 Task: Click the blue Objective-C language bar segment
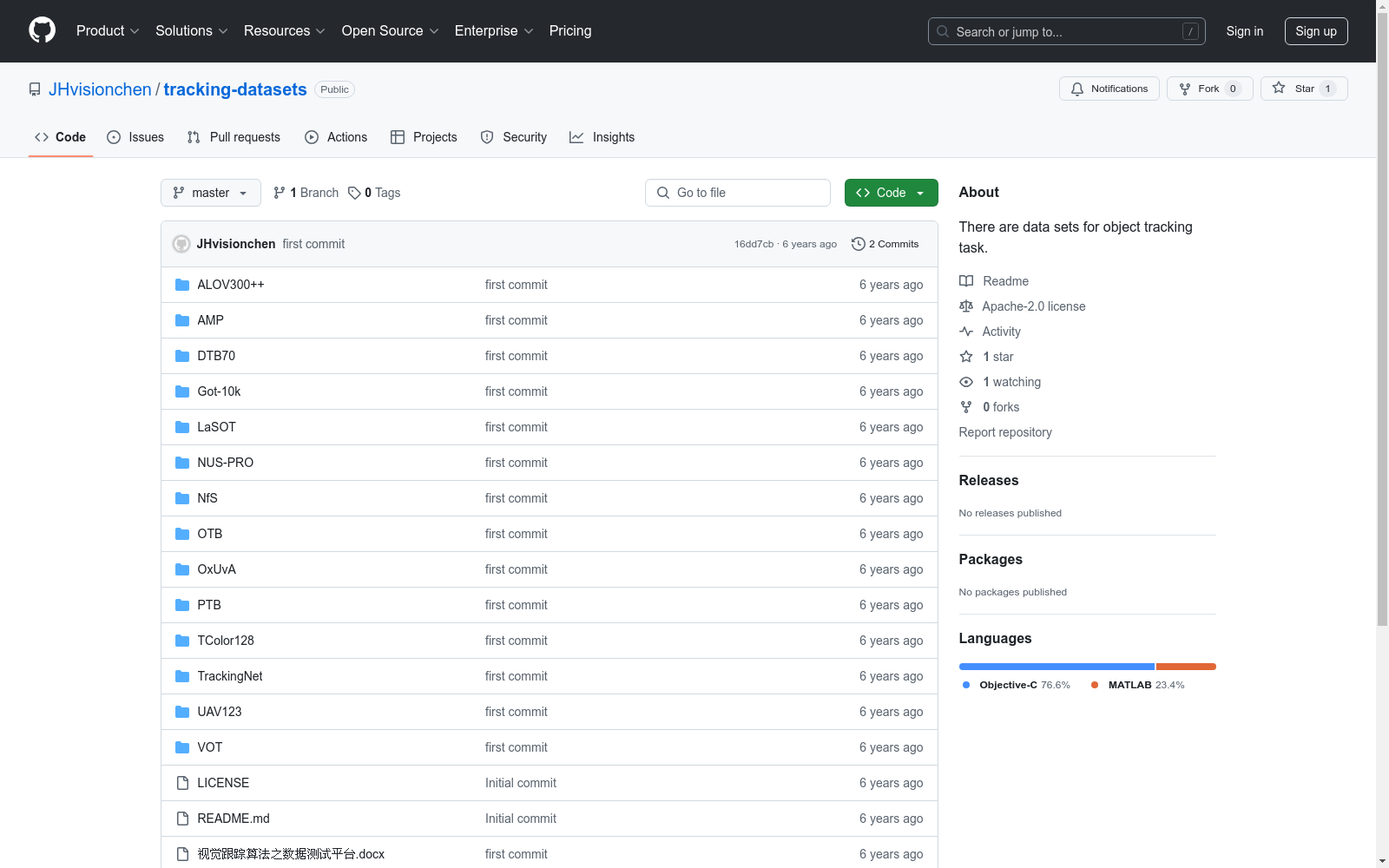1057,667
